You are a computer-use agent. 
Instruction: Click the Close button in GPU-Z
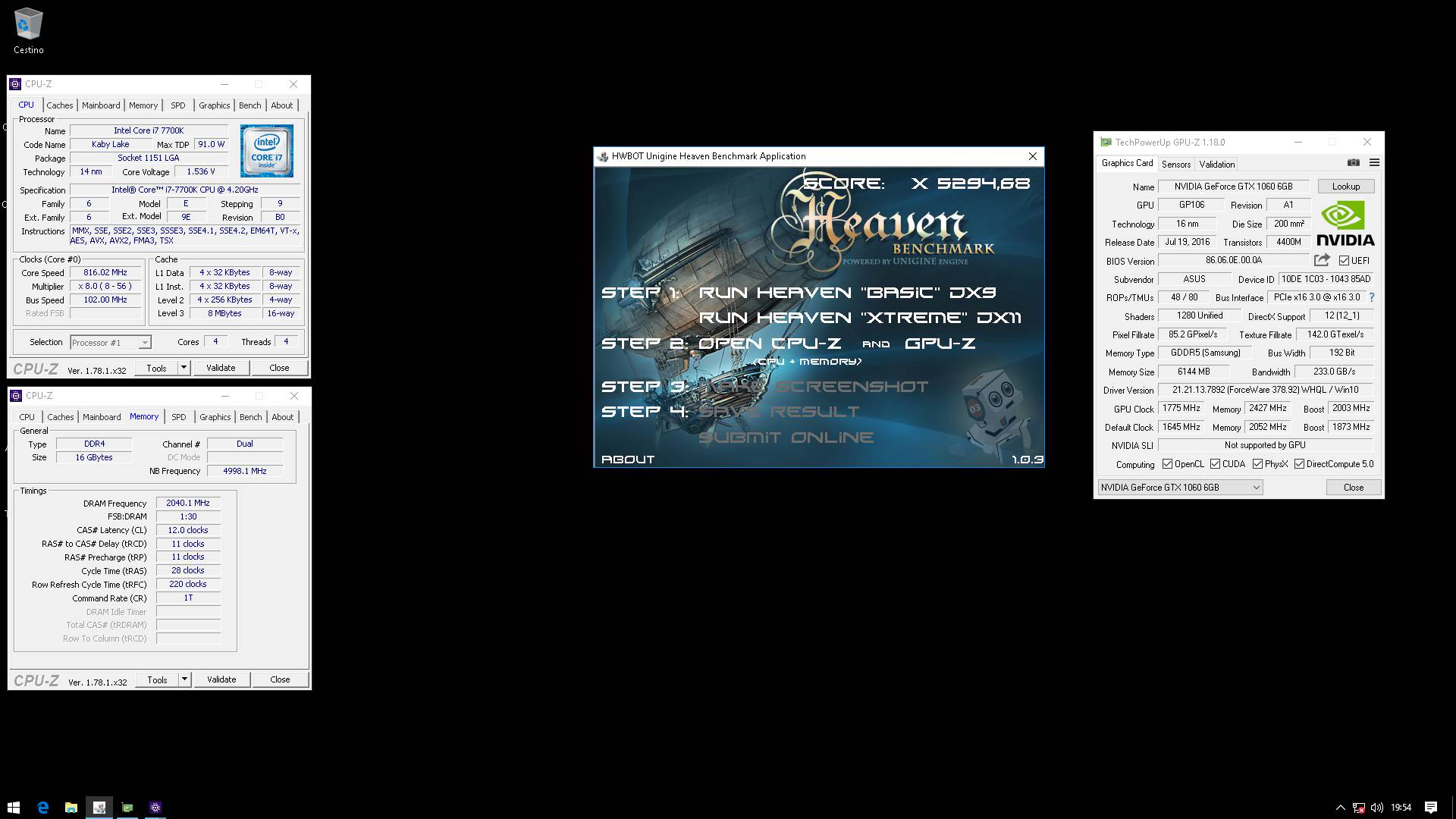point(1354,488)
